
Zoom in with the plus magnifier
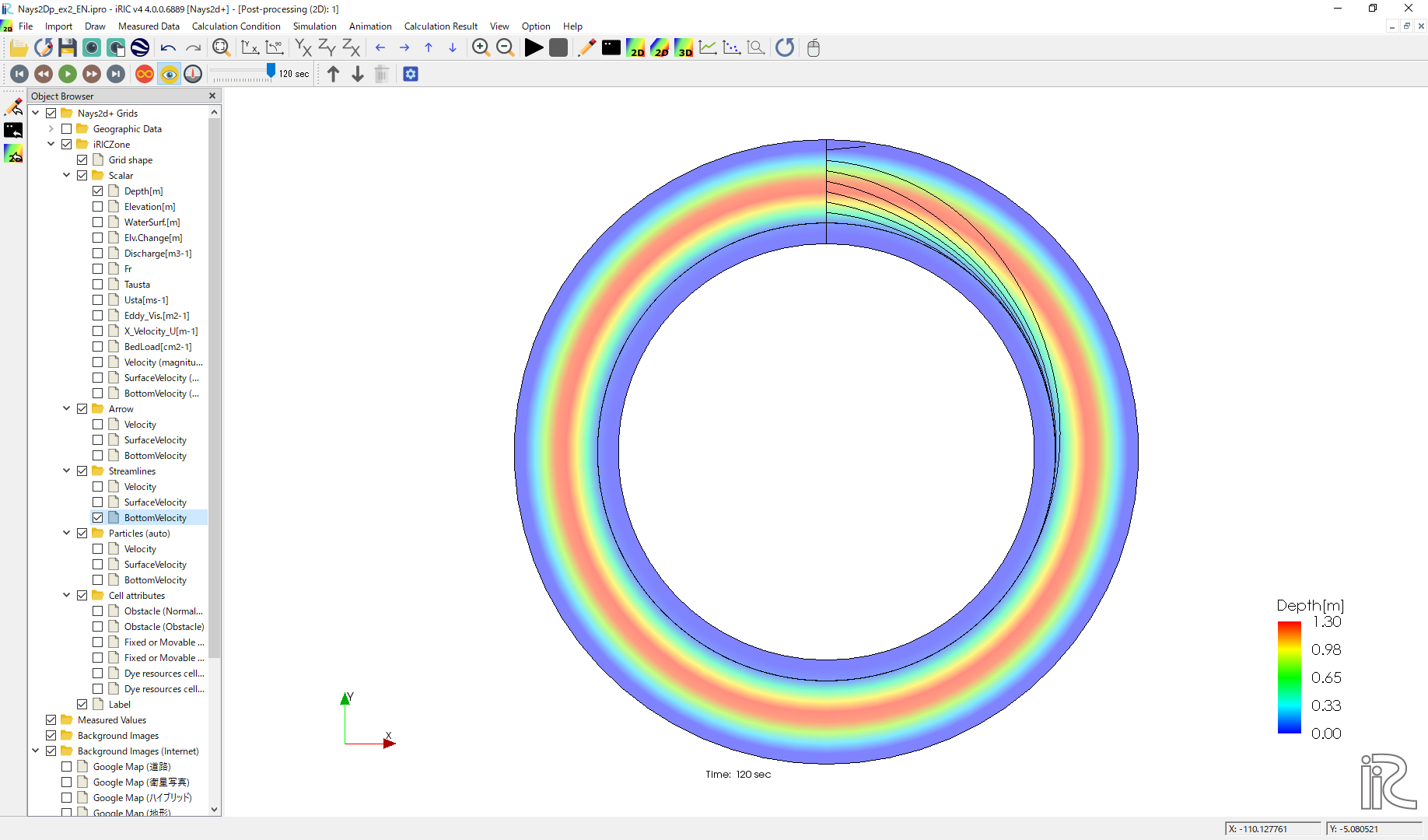pyautogui.click(x=481, y=48)
